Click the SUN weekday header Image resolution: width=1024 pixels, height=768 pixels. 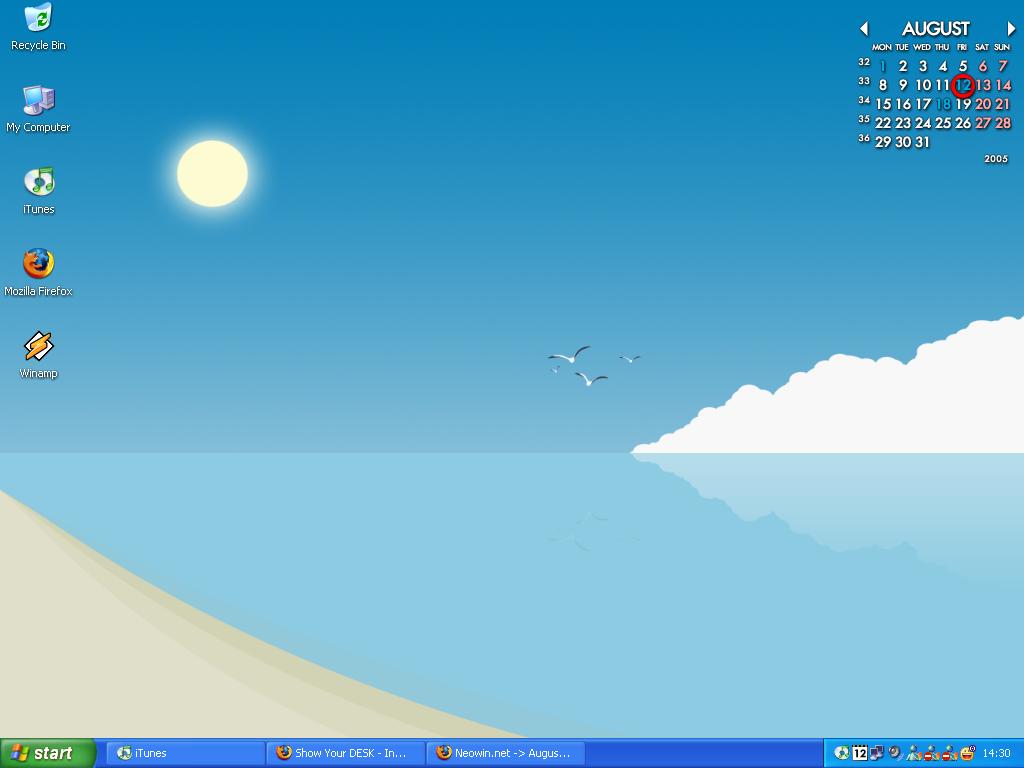[x=1002, y=47]
